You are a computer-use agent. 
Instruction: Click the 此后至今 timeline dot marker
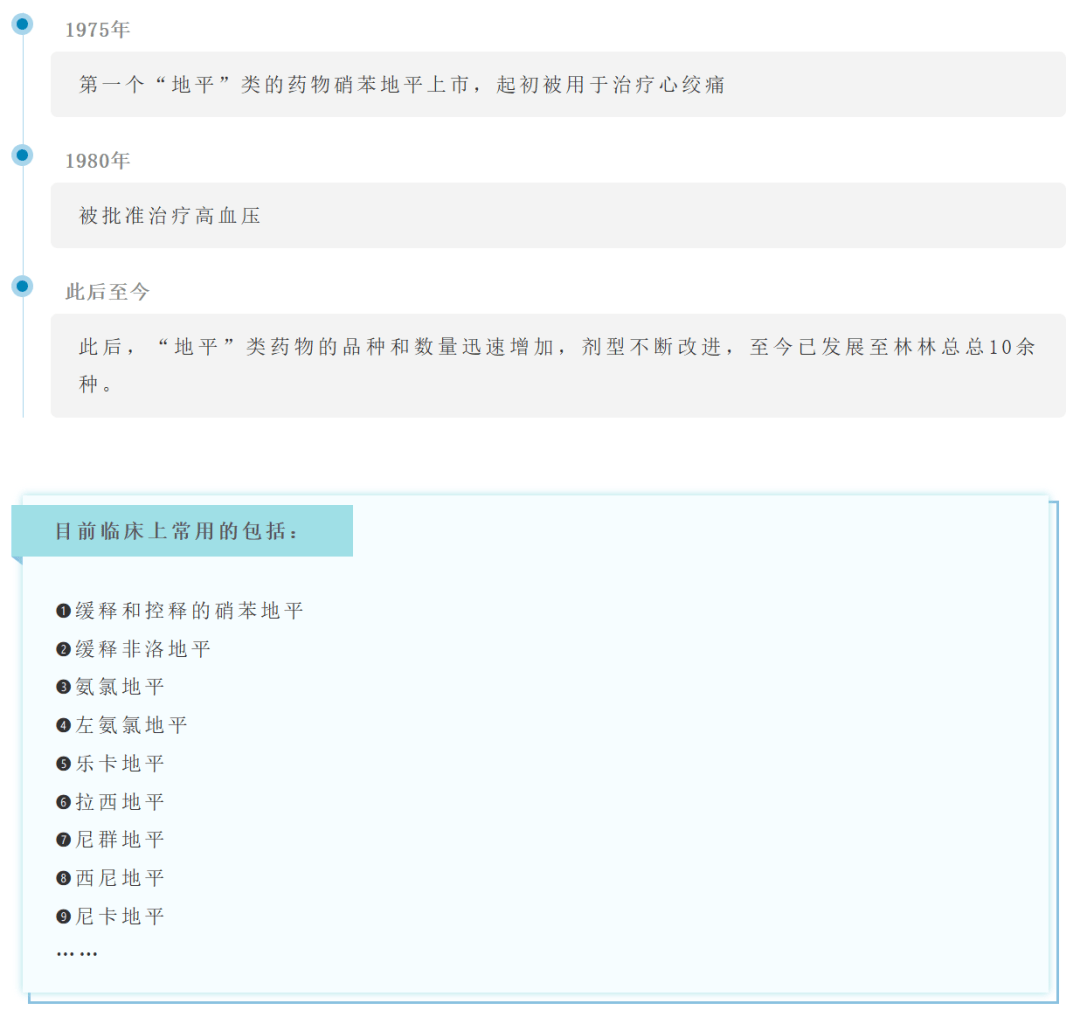(21, 284)
